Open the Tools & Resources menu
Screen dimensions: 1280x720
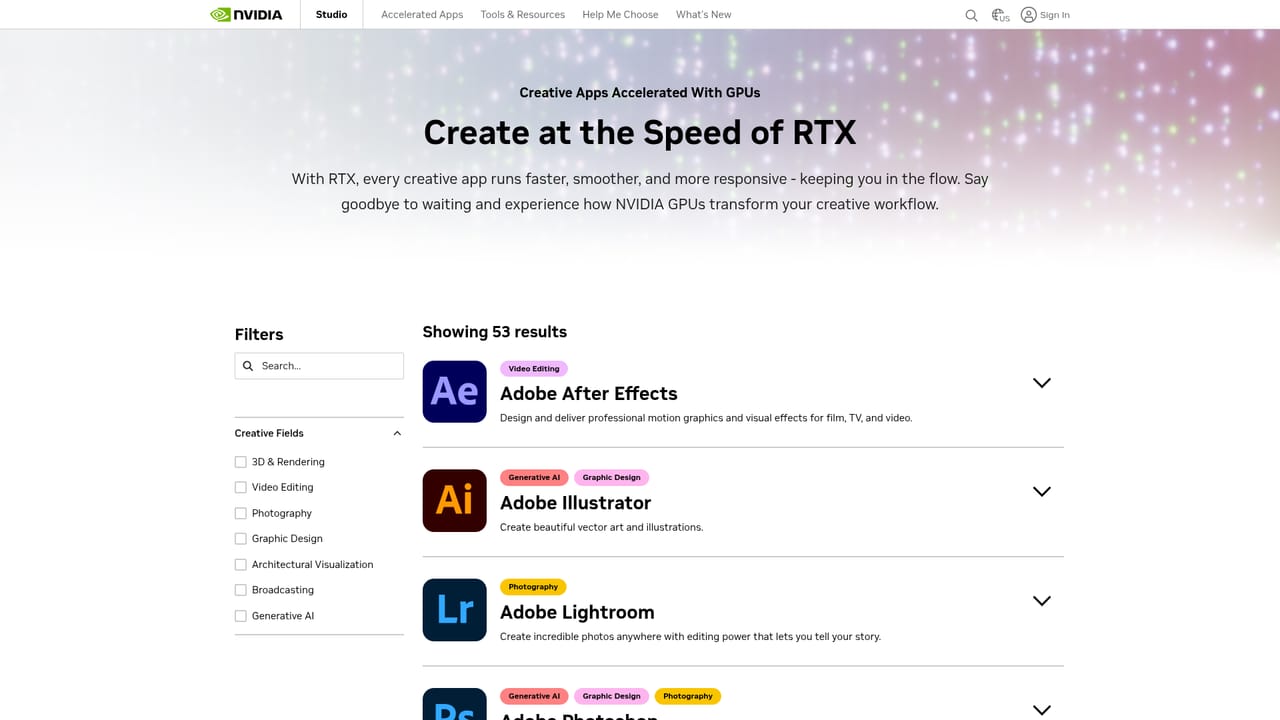pyautogui.click(x=522, y=15)
